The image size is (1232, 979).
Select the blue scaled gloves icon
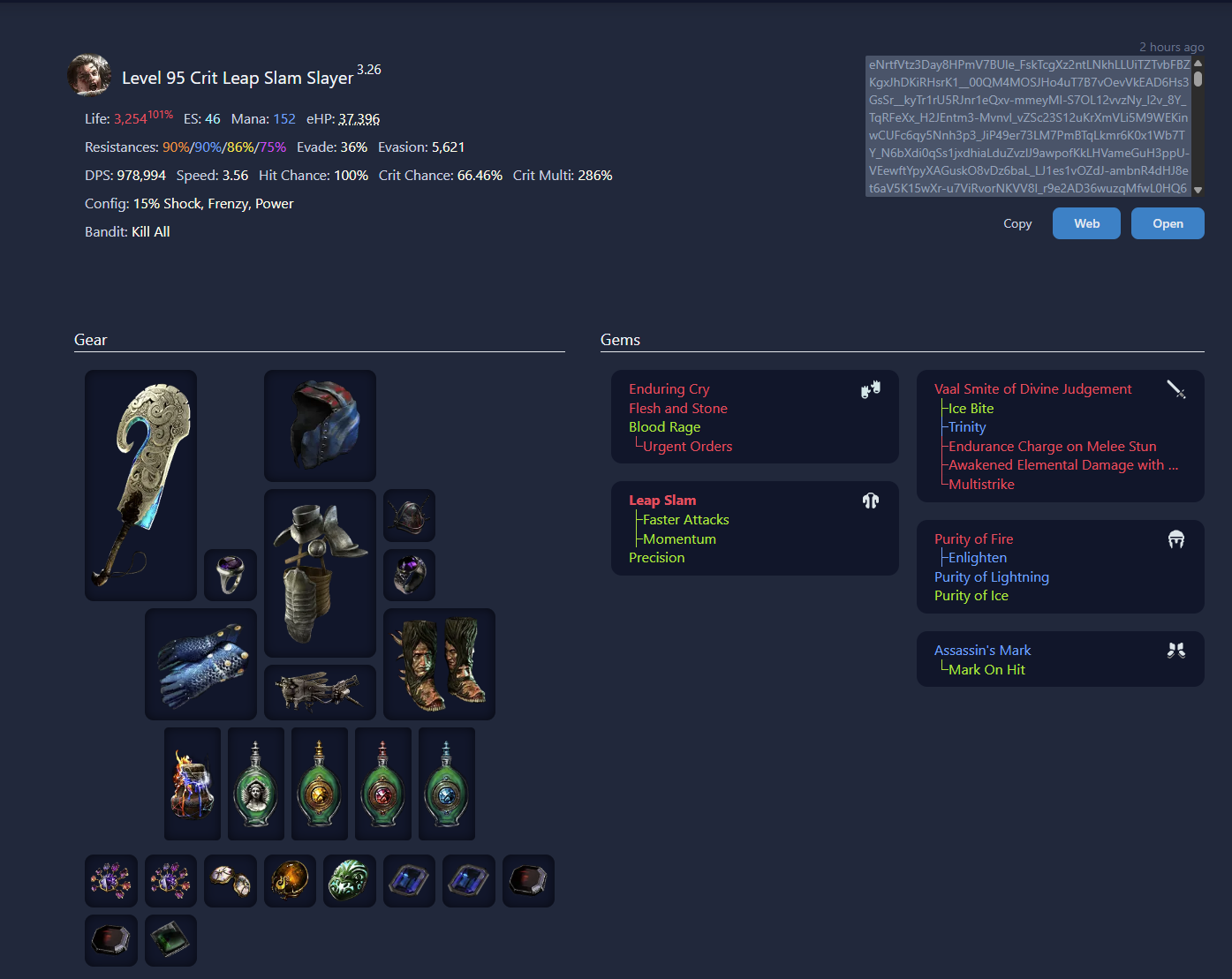200,664
